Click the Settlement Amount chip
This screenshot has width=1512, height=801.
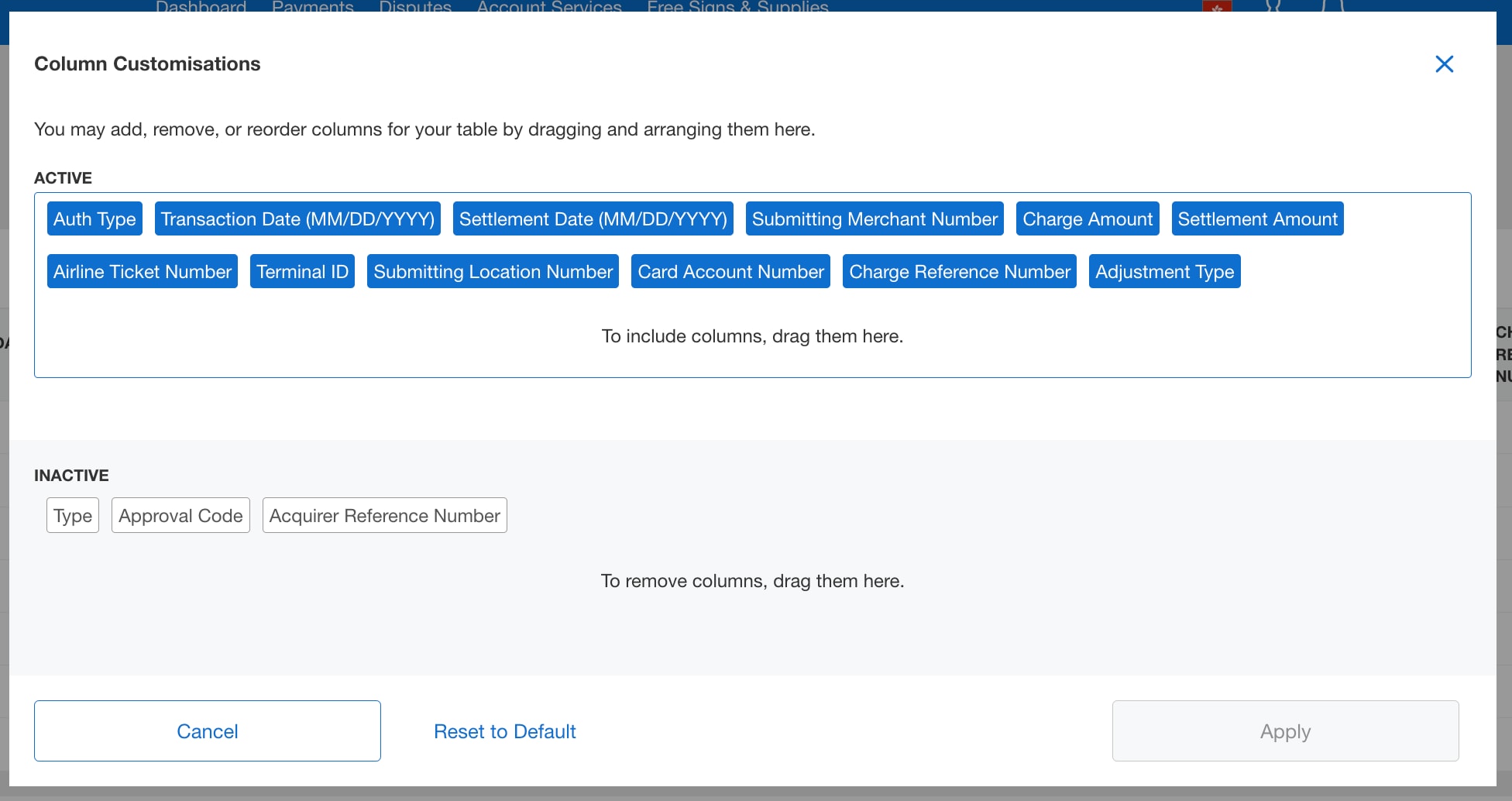click(1257, 219)
